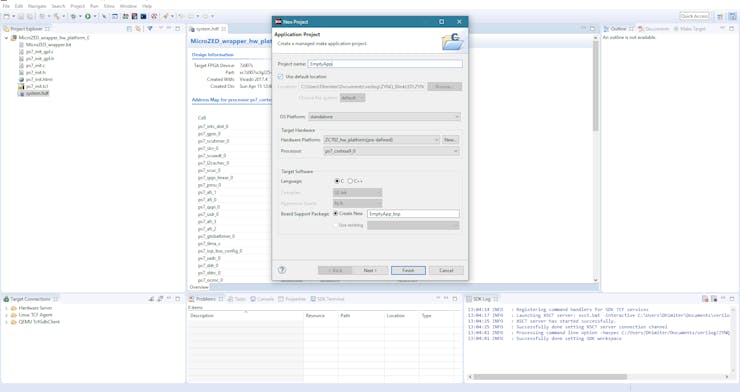
Task: Click the New file toolbar icon
Action: 6,16
